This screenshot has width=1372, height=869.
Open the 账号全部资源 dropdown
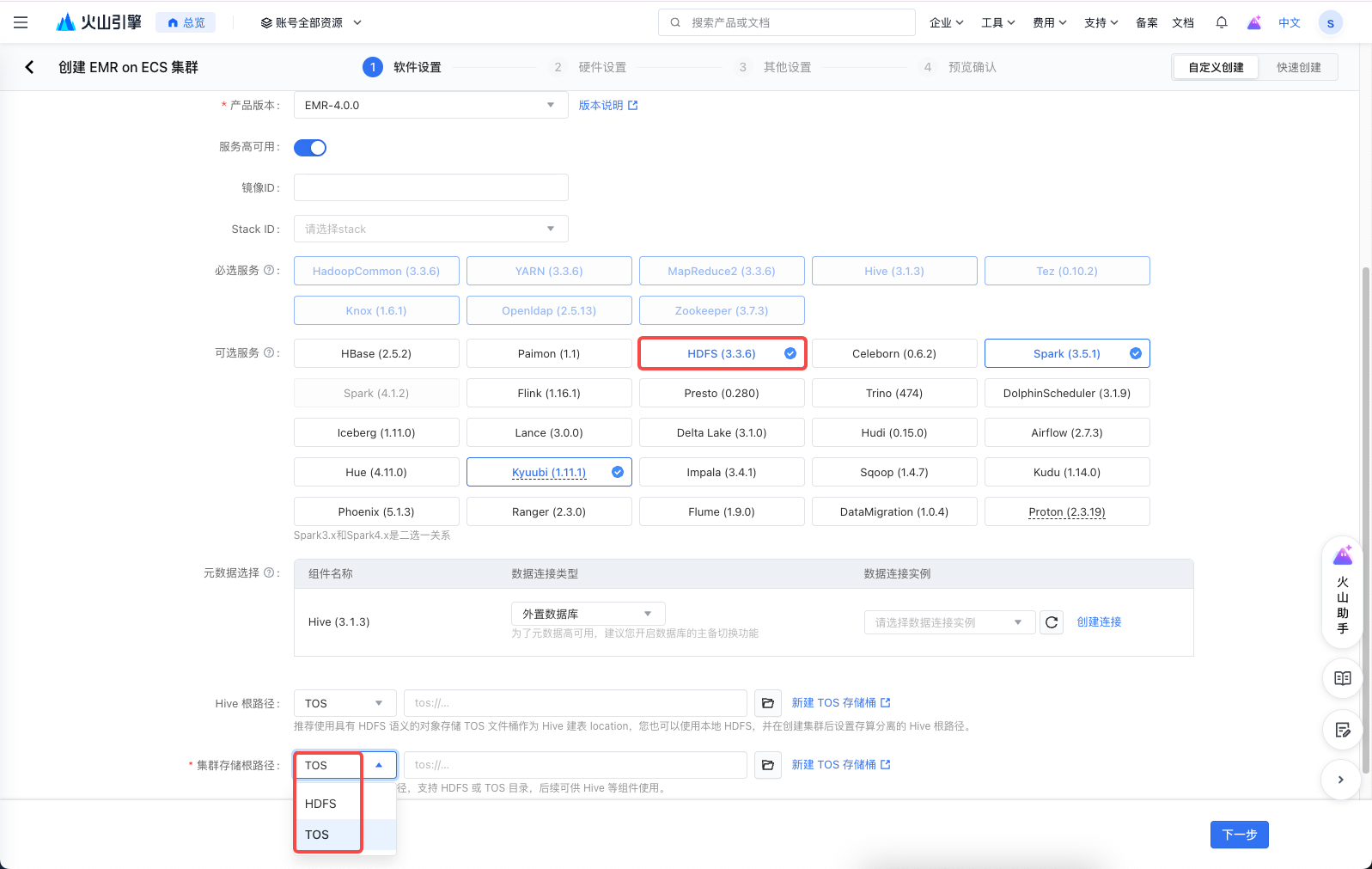[311, 23]
